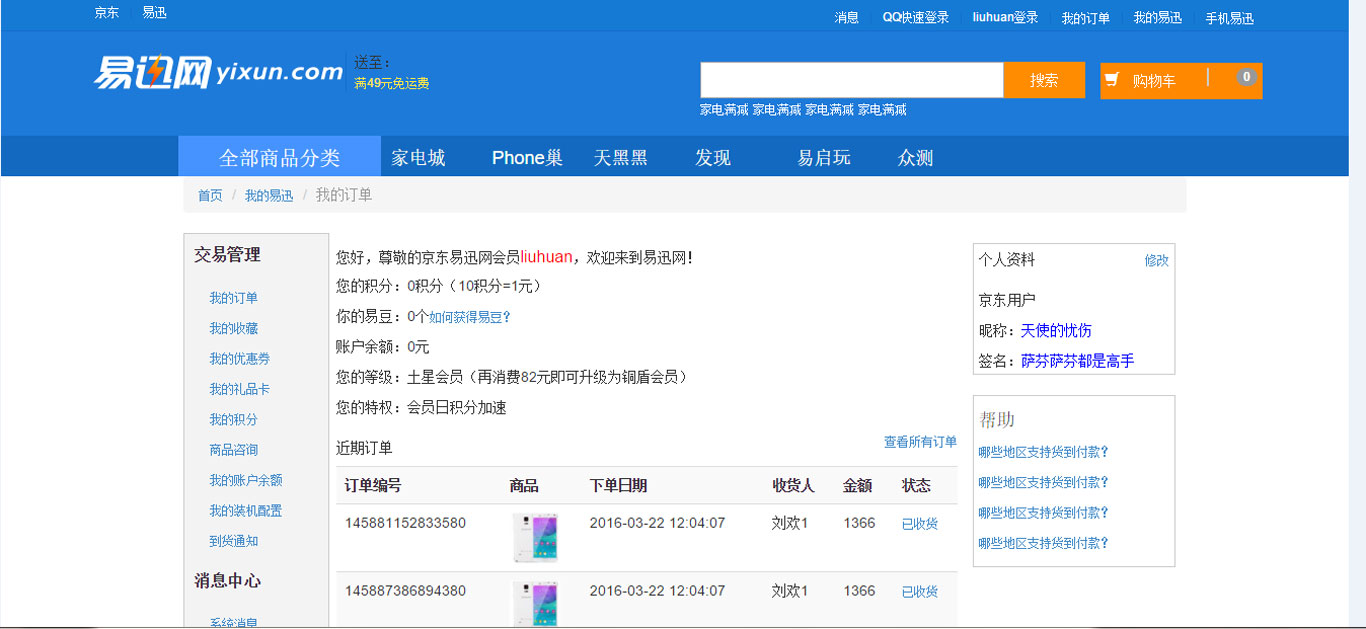Click 查看所有订单 link
The width and height of the screenshot is (1366, 629).
tap(920, 442)
